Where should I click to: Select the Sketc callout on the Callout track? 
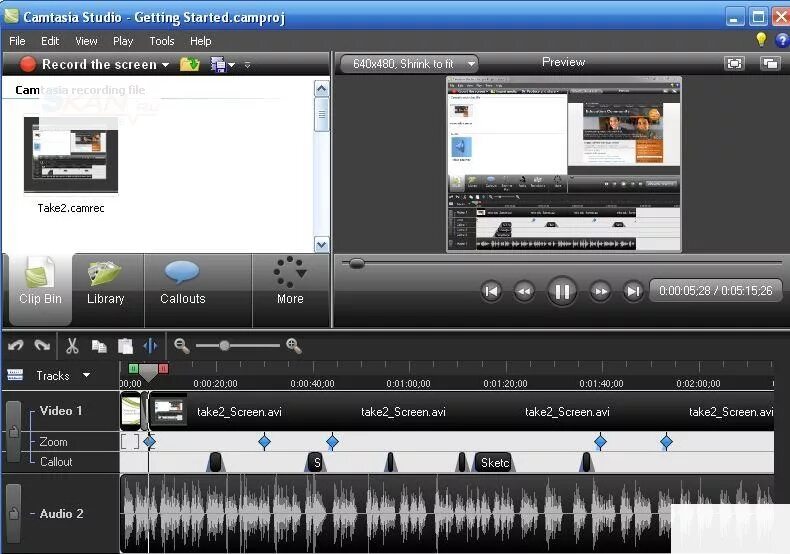pos(494,462)
